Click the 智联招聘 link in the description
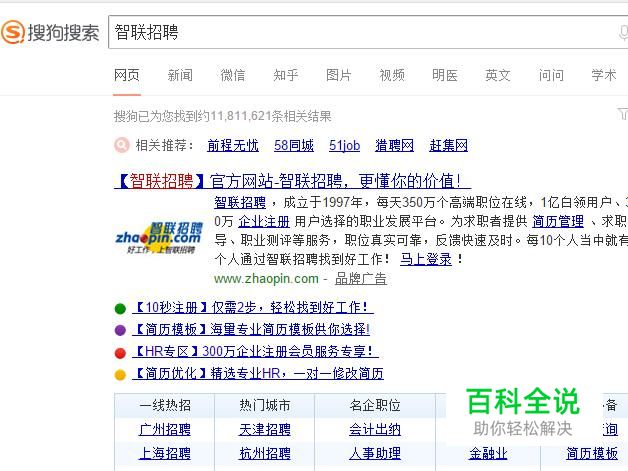 tap(240, 202)
